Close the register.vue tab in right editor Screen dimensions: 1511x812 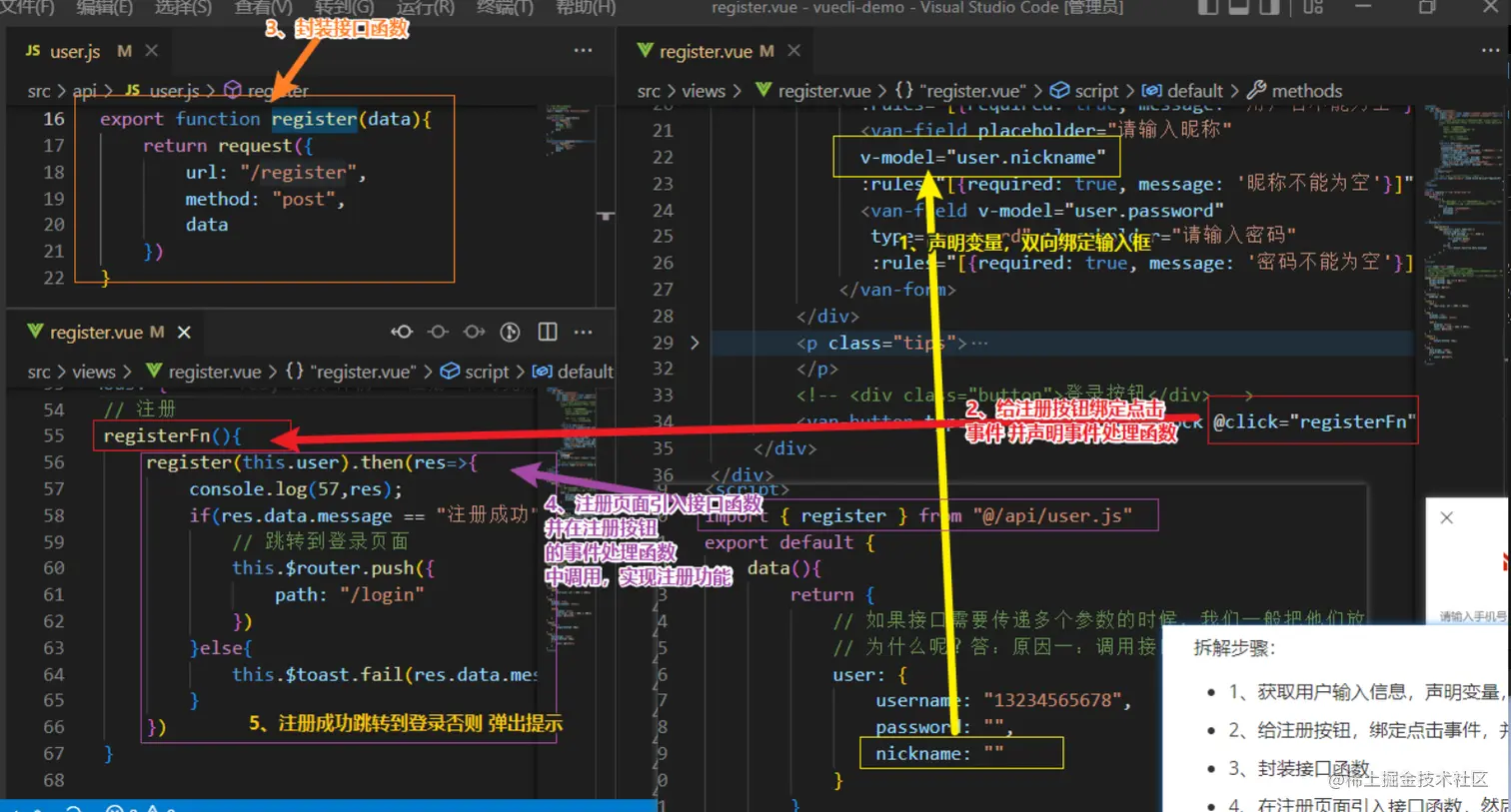pyautogui.click(x=793, y=50)
